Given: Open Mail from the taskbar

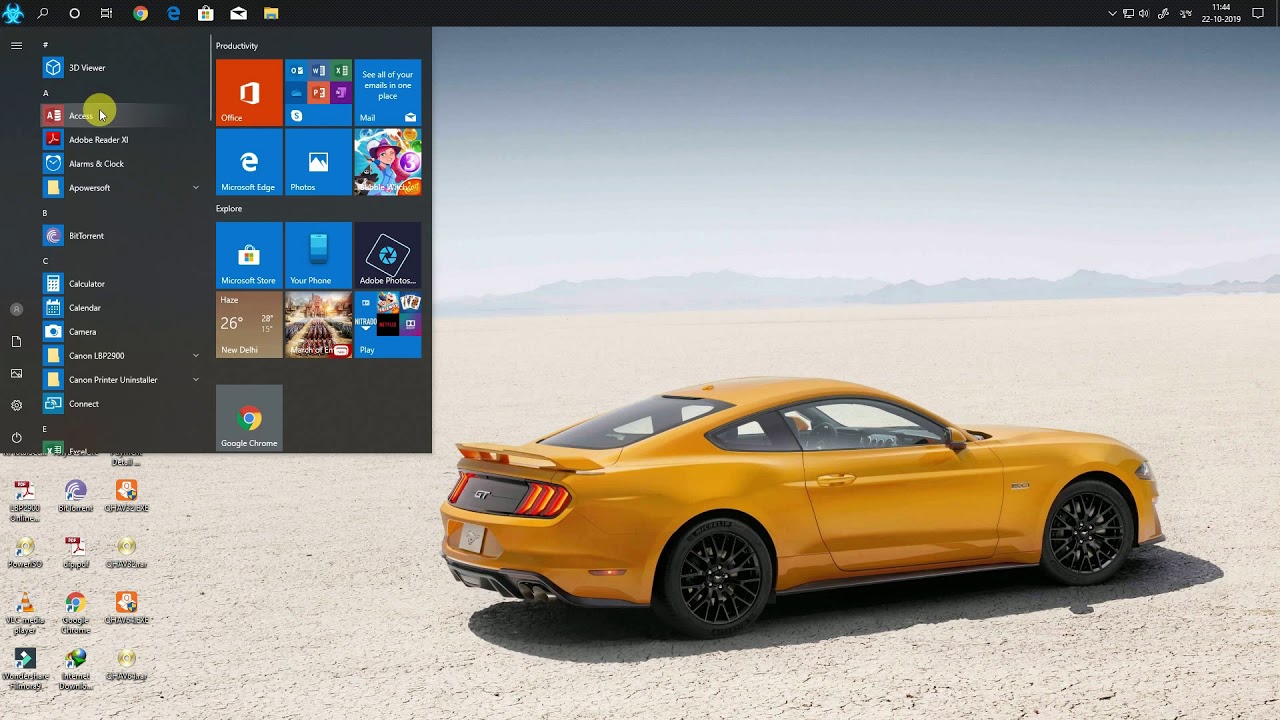Looking at the screenshot, I should click(x=238, y=13).
